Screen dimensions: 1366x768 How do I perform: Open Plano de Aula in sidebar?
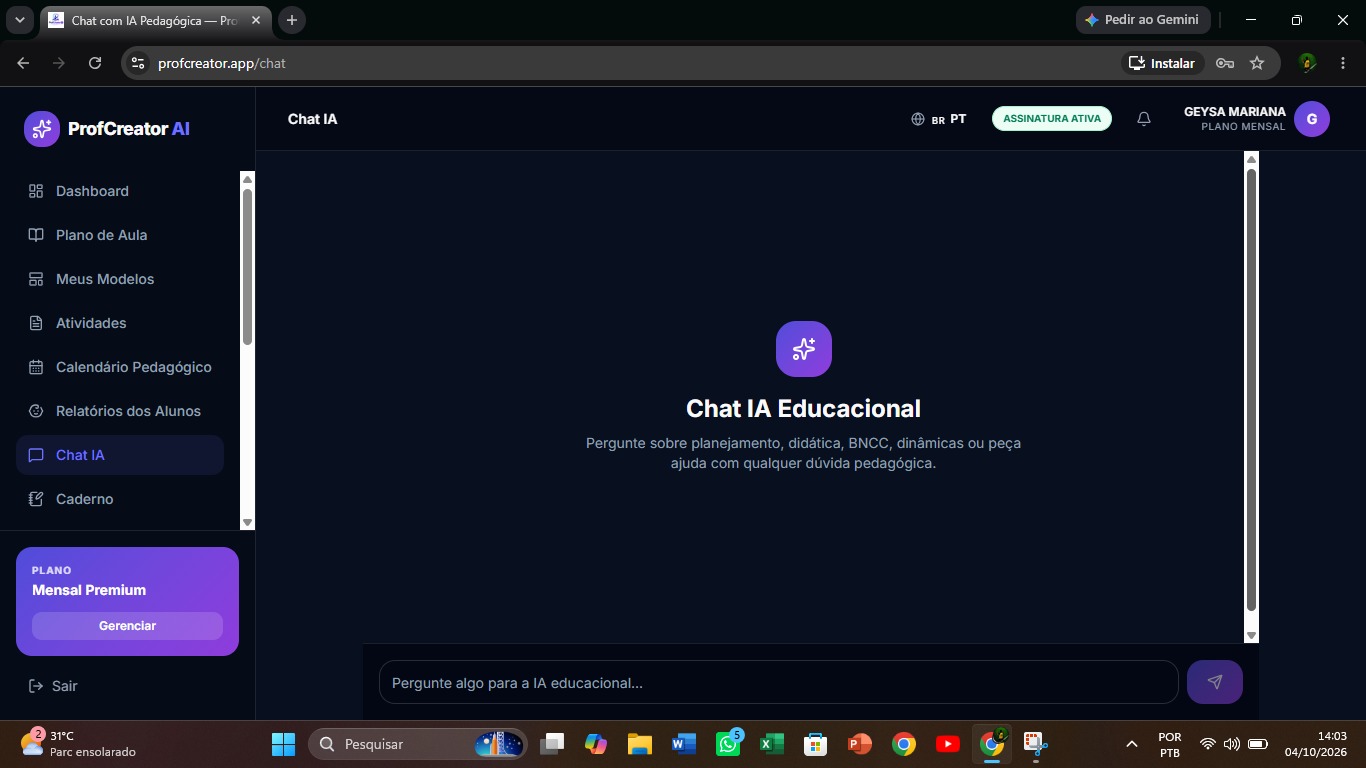pos(120,235)
